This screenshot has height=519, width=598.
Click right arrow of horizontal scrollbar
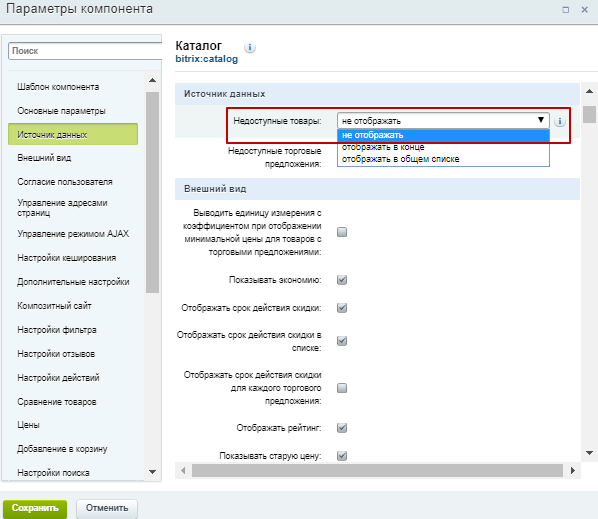[572, 471]
